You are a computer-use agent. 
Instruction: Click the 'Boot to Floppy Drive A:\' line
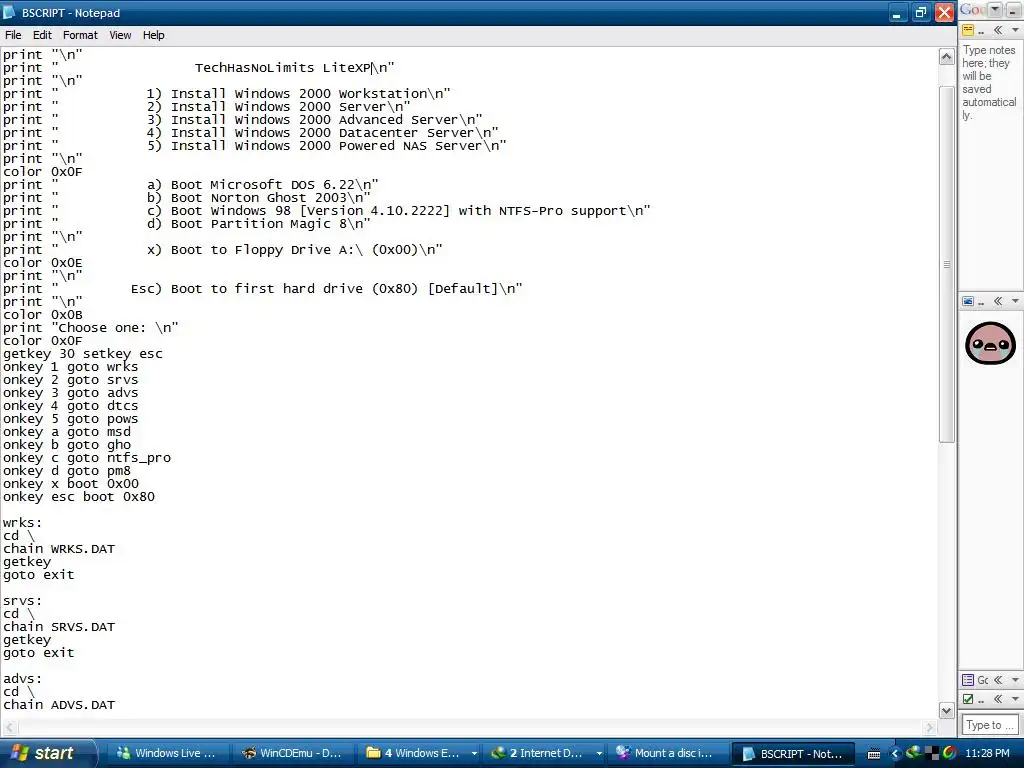[x=223, y=250]
